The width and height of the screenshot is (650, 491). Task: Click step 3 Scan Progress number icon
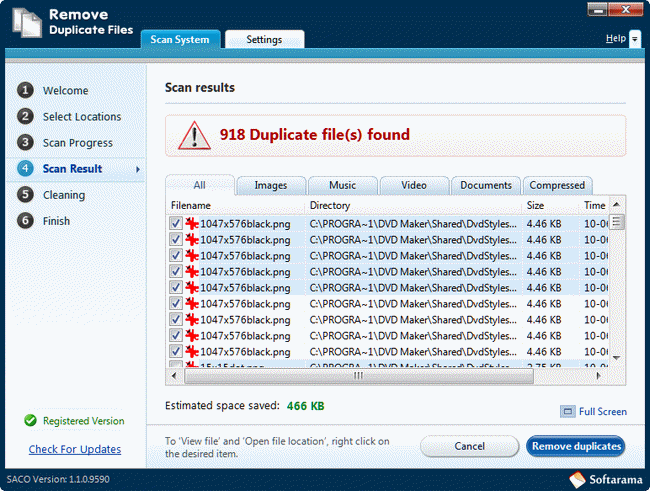pyautogui.click(x=25, y=142)
